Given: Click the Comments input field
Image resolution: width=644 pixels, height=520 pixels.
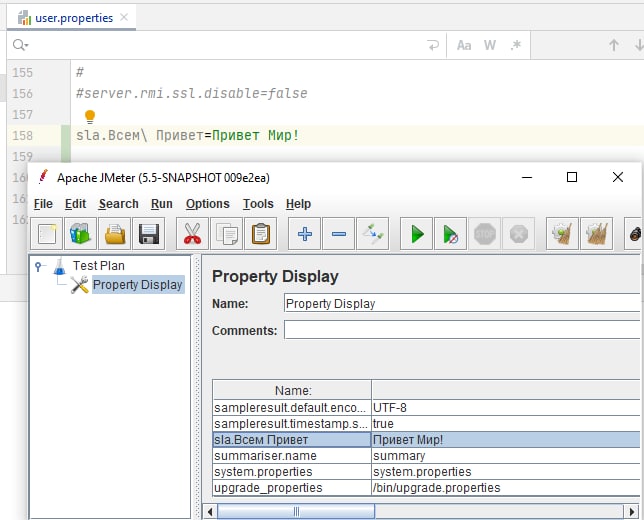Looking at the screenshot, I should pos(462,331).
